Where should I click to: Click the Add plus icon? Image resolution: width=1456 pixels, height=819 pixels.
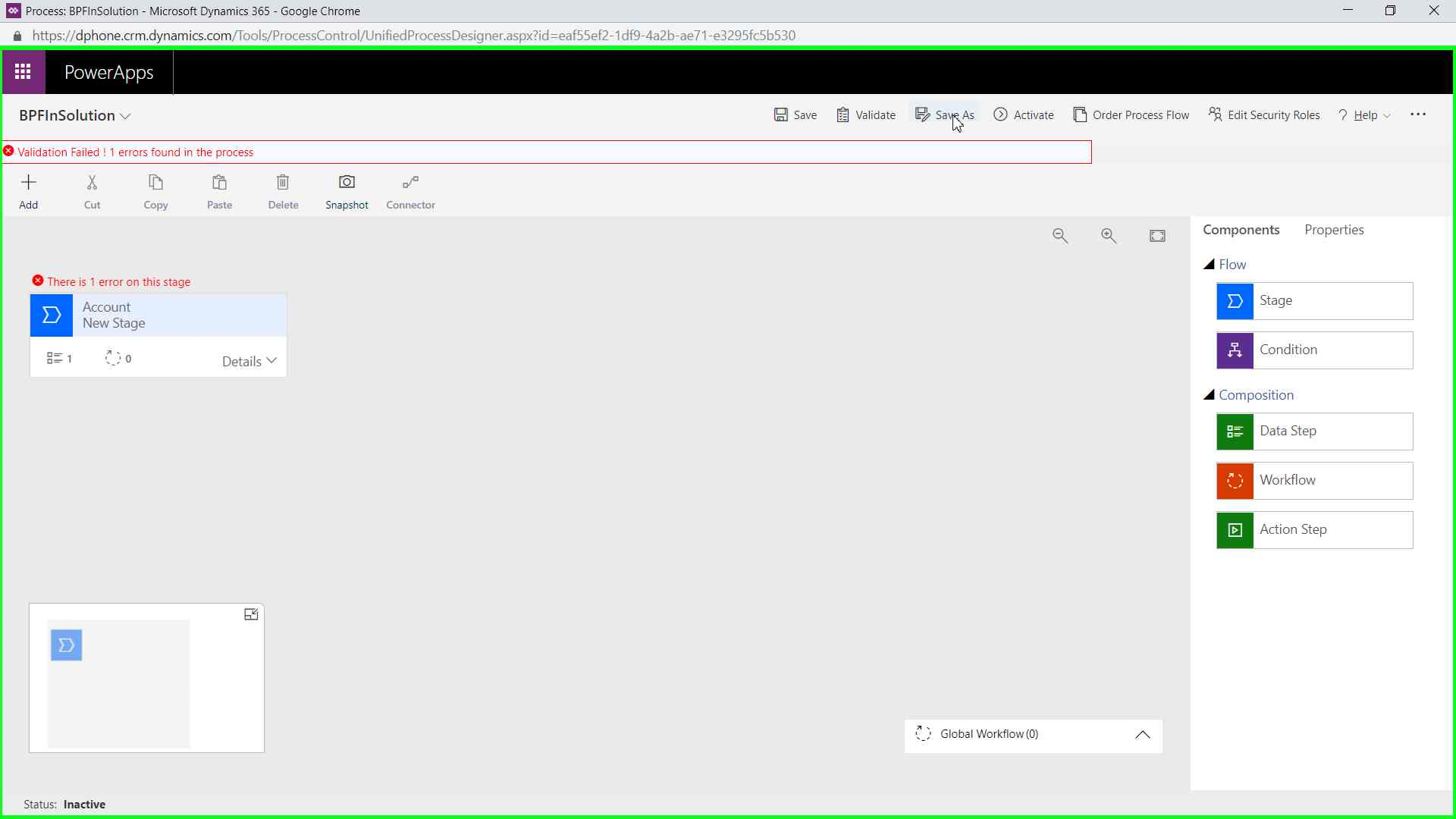tap(29, 183)
